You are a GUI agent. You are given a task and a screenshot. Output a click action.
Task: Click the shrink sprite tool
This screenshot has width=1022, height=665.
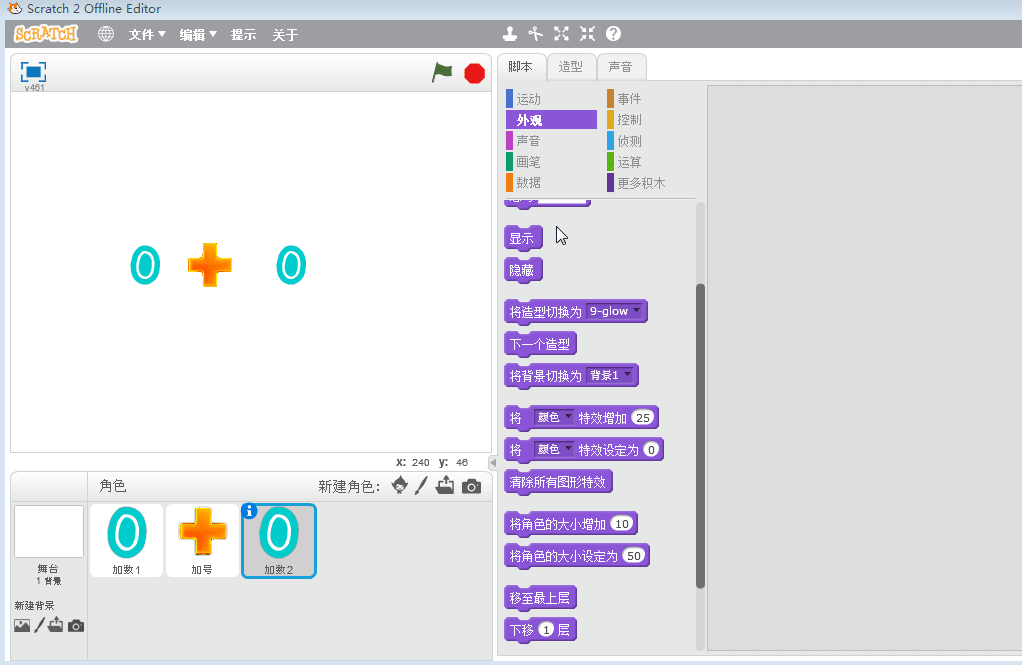point(587,34)
